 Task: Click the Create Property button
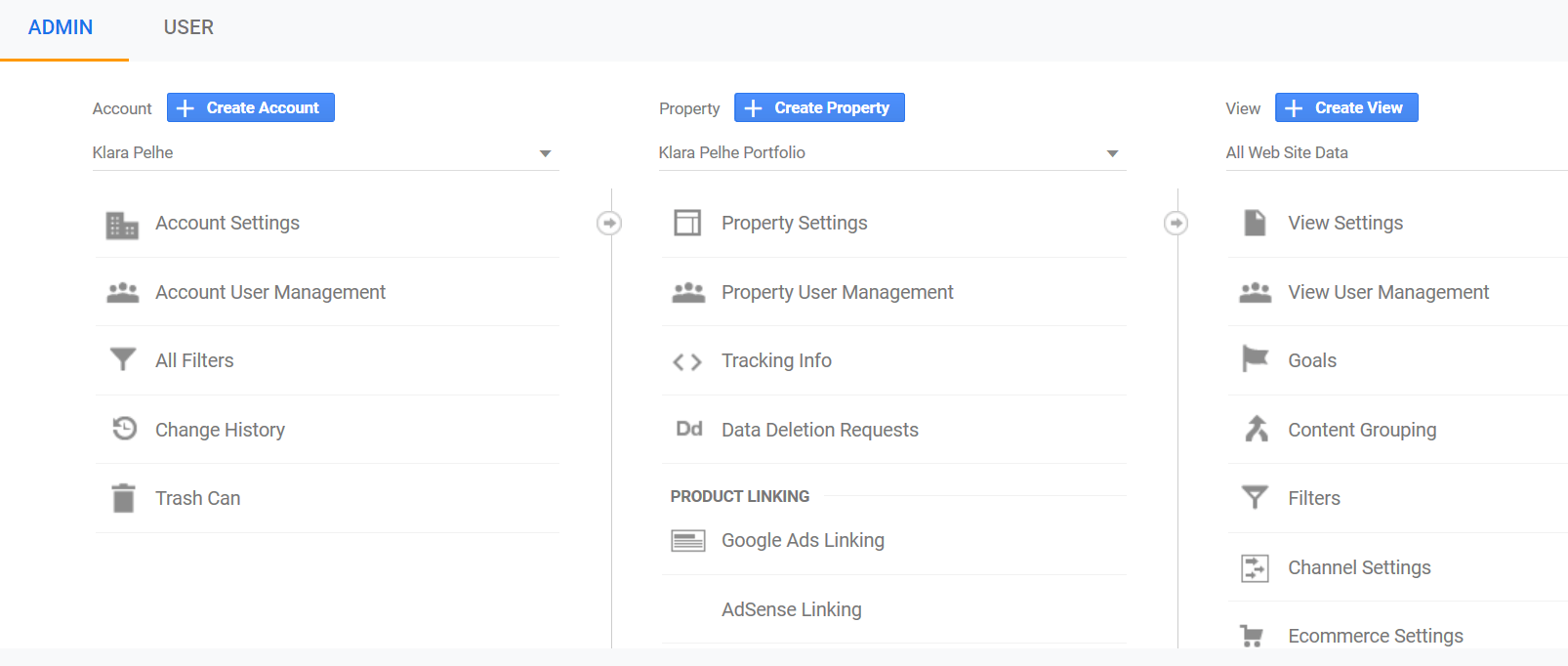(x=819, y=107)
